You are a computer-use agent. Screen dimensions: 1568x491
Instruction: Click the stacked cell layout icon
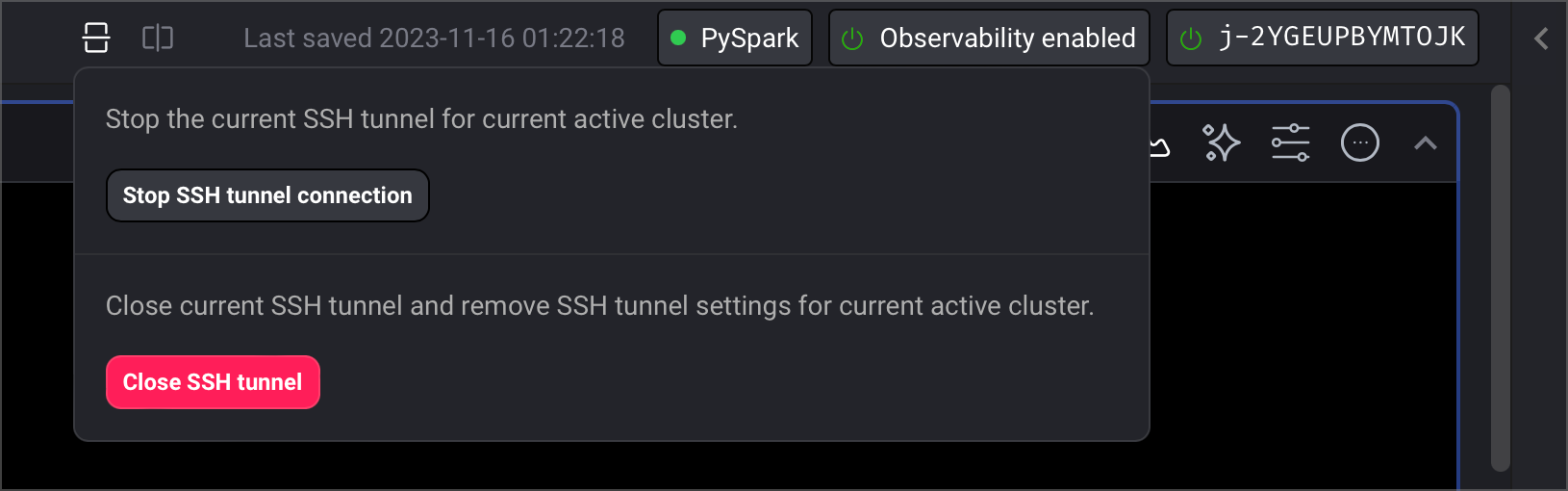(96, 38)
